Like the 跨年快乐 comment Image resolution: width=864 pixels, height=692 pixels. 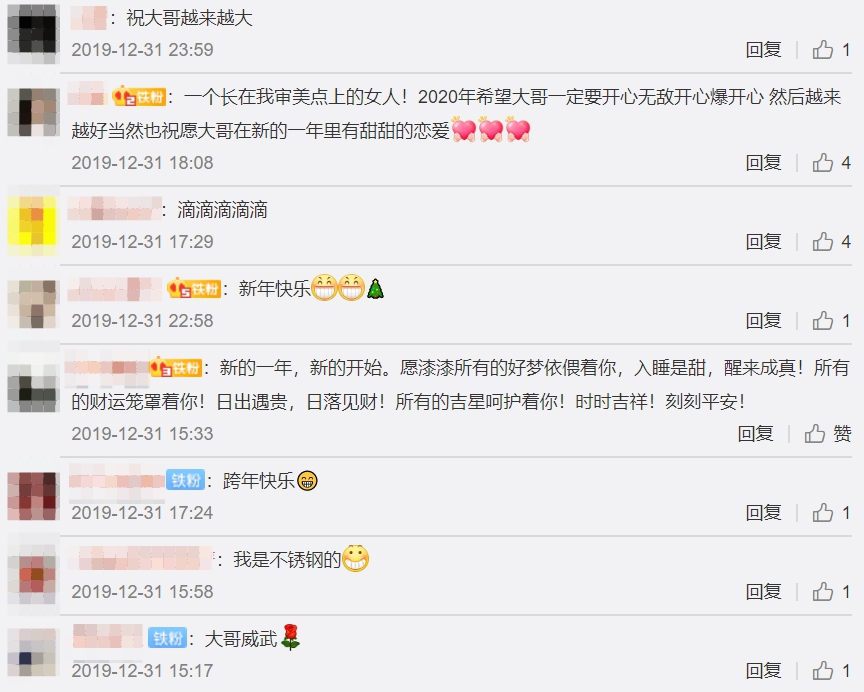pyautogui.click(x=831, y=512)
